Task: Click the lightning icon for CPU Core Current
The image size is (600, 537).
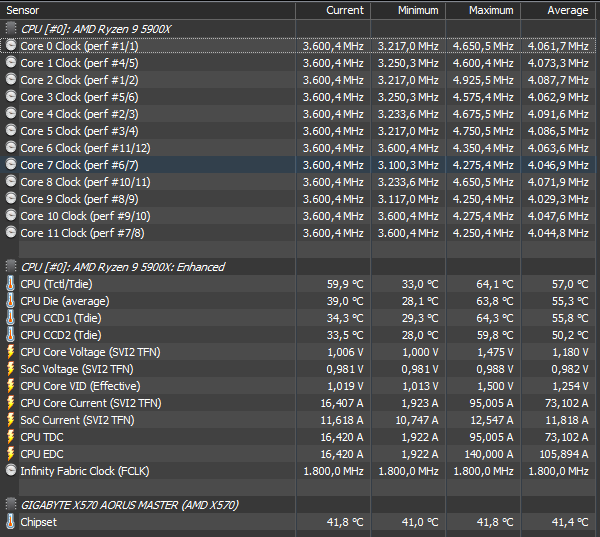Action: tap(11, 403)
